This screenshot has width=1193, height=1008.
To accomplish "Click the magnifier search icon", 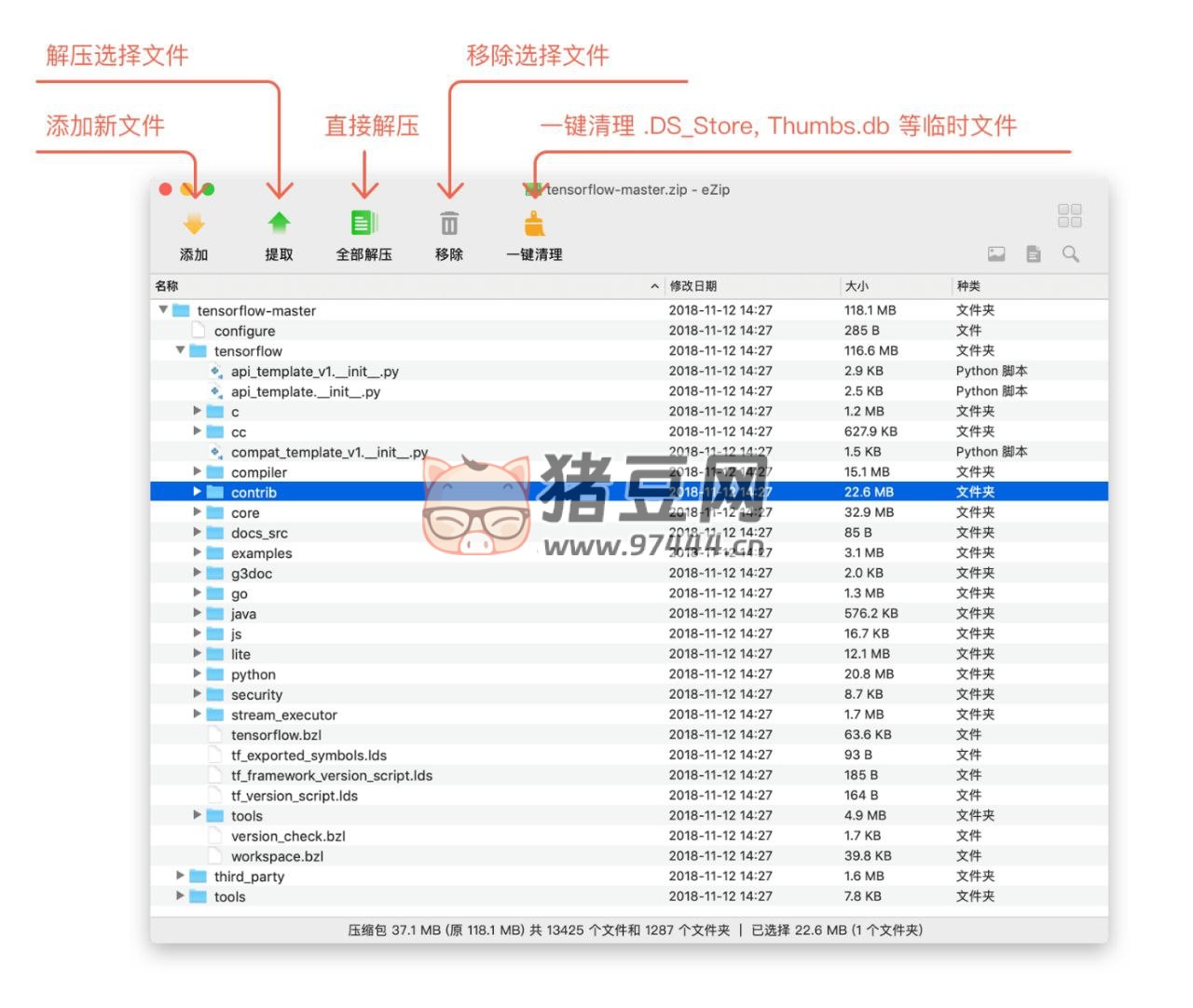I will click(x=1071, y=253).
